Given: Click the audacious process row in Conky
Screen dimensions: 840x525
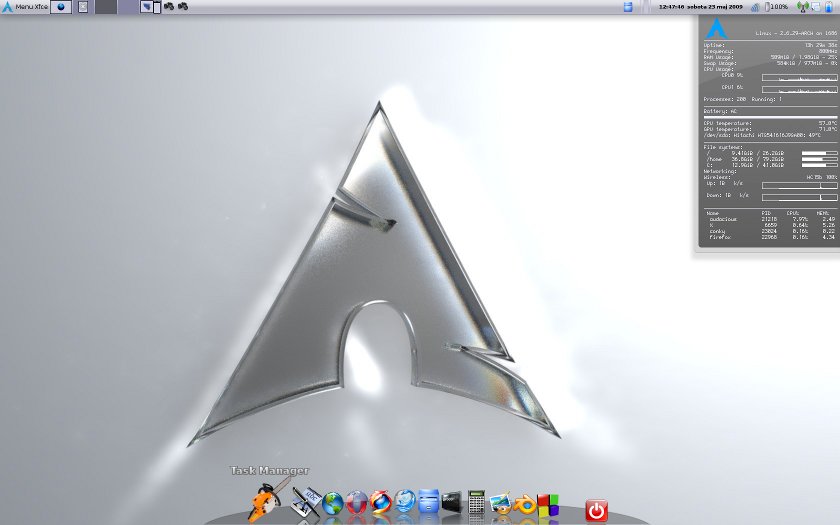Looking at the screenshot, I should [770, 219].
